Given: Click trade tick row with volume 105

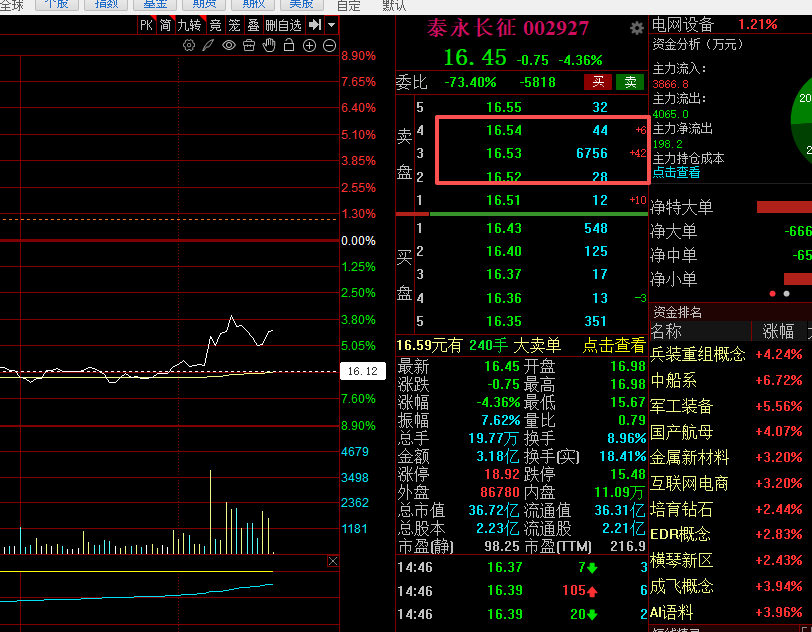Looking at the screenshot, I should pyautogui.click(x=521, y=591).
